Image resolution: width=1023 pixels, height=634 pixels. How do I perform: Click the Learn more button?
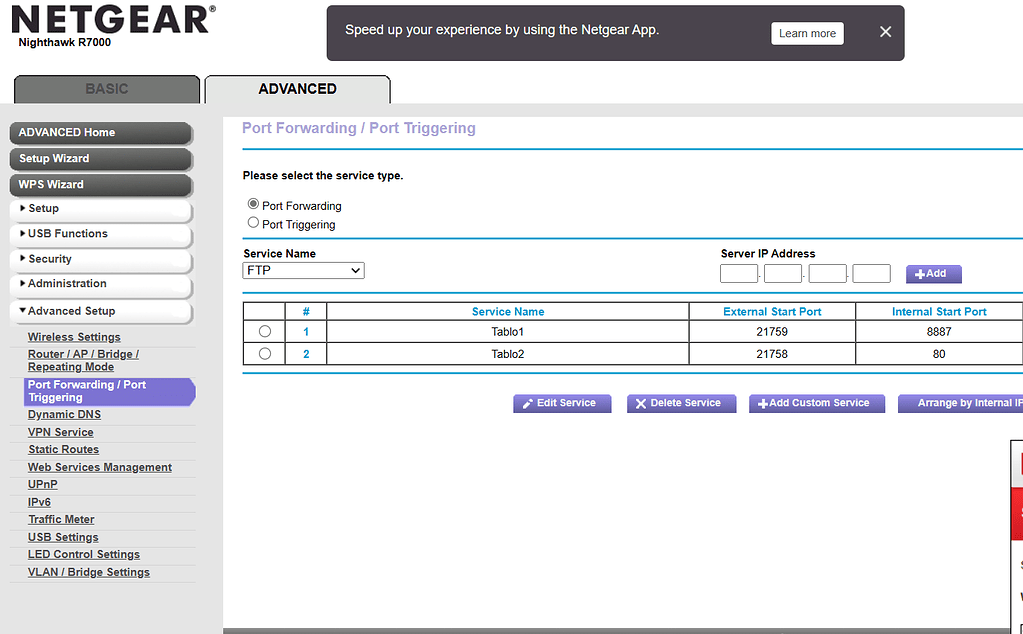click(807, 33)
